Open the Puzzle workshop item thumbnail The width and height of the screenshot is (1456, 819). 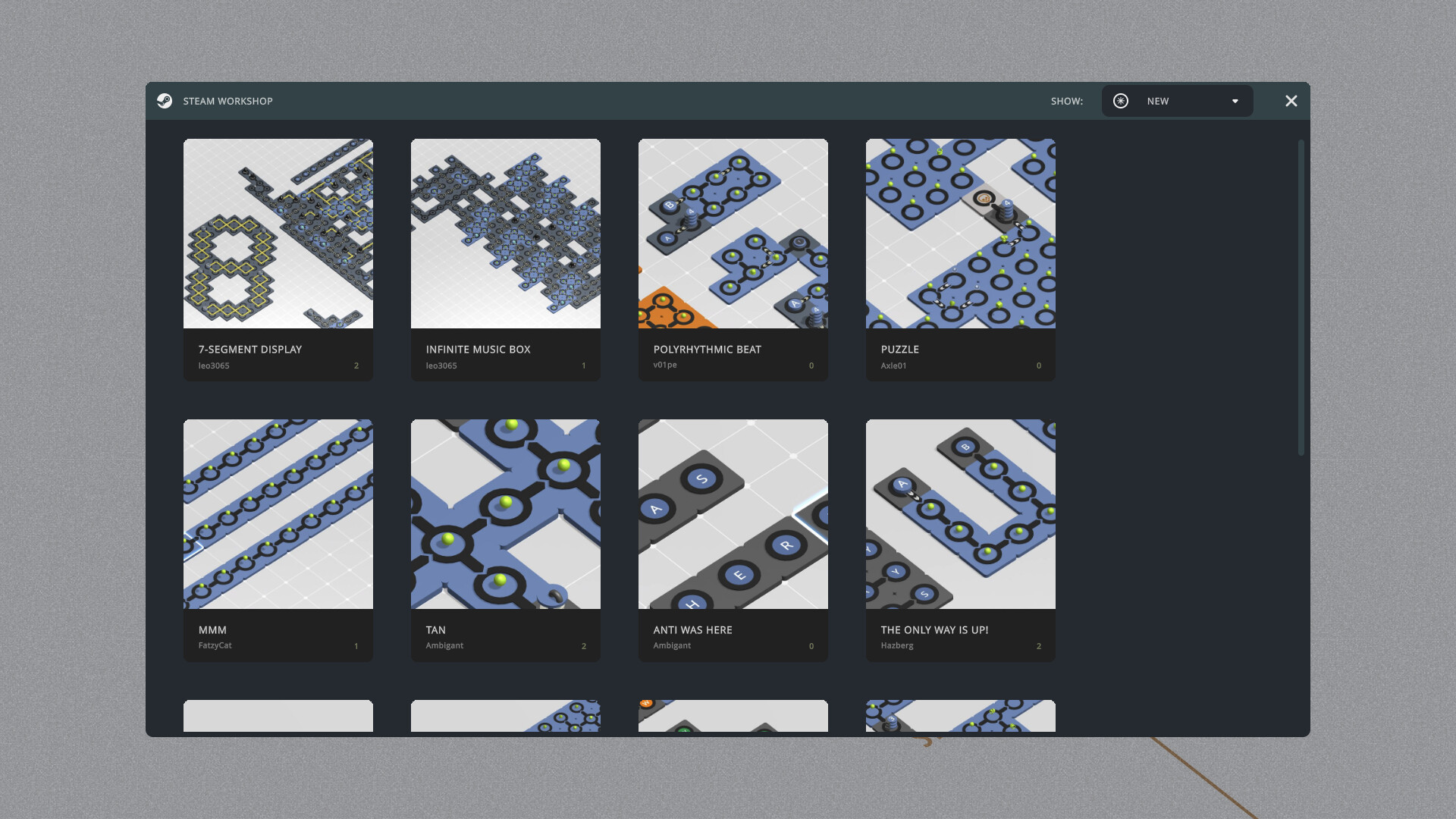pyautogui.click(x=961, y=234)
